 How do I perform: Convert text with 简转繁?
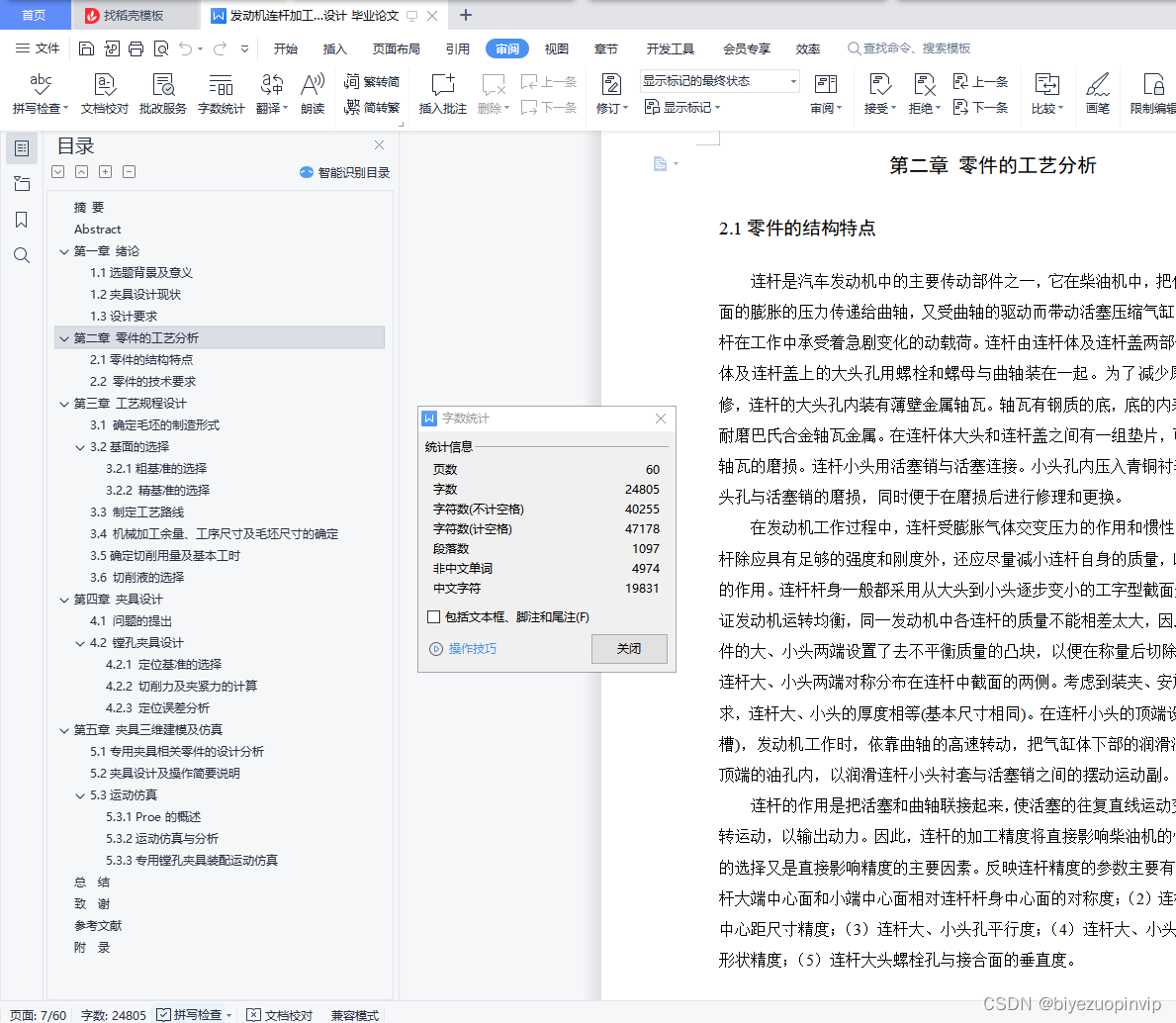(372, 107)
